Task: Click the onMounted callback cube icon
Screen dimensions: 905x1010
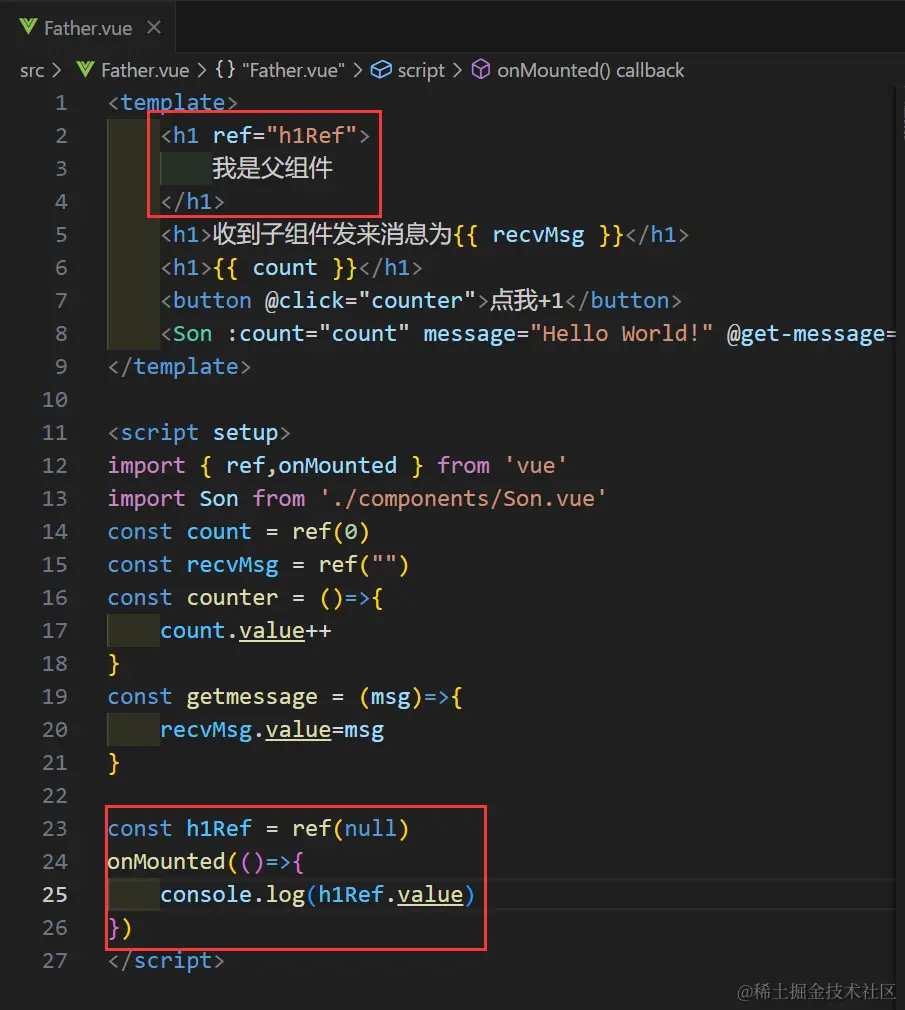Action: tap(481, 70)
